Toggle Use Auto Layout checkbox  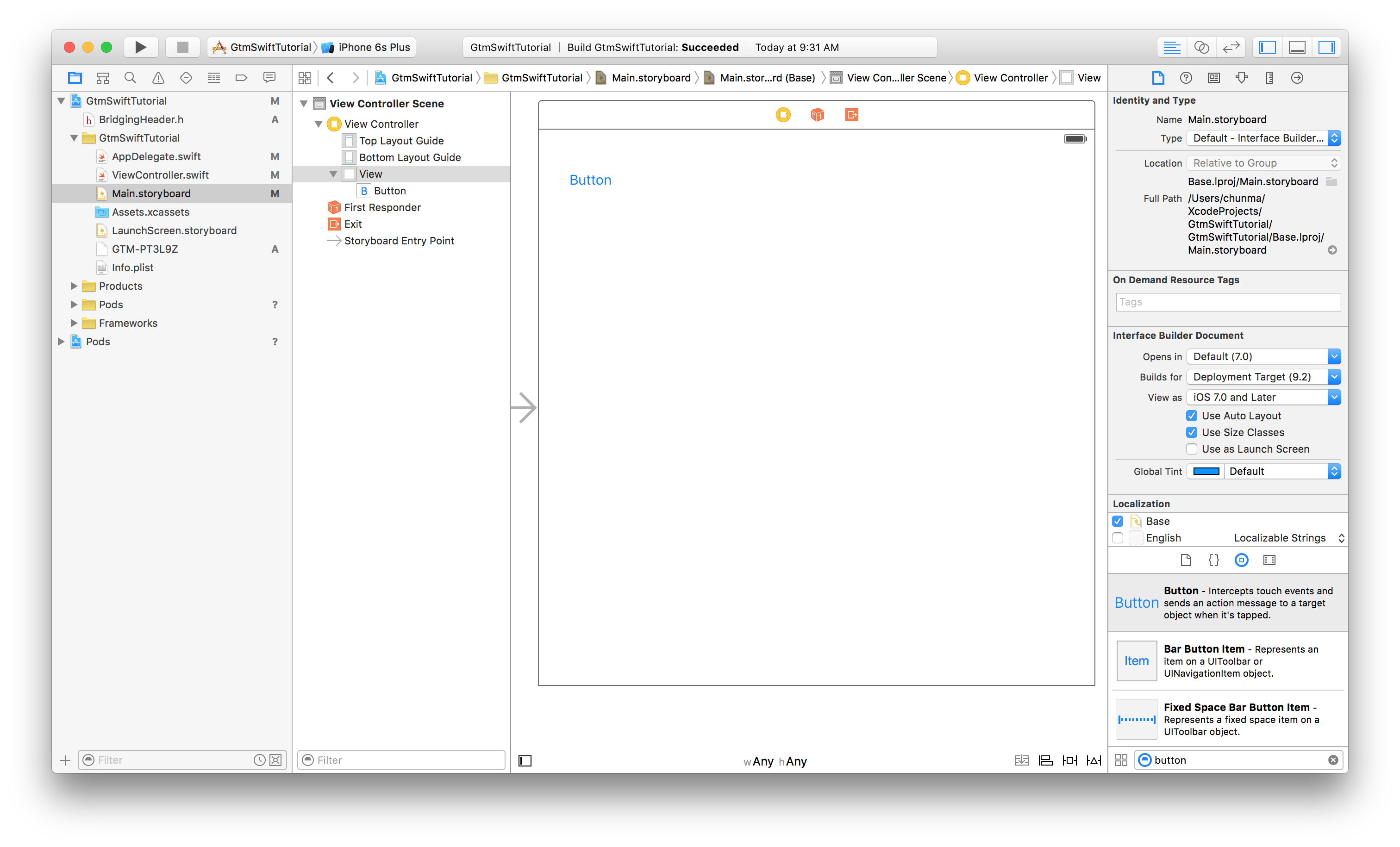pos(1192,415)
